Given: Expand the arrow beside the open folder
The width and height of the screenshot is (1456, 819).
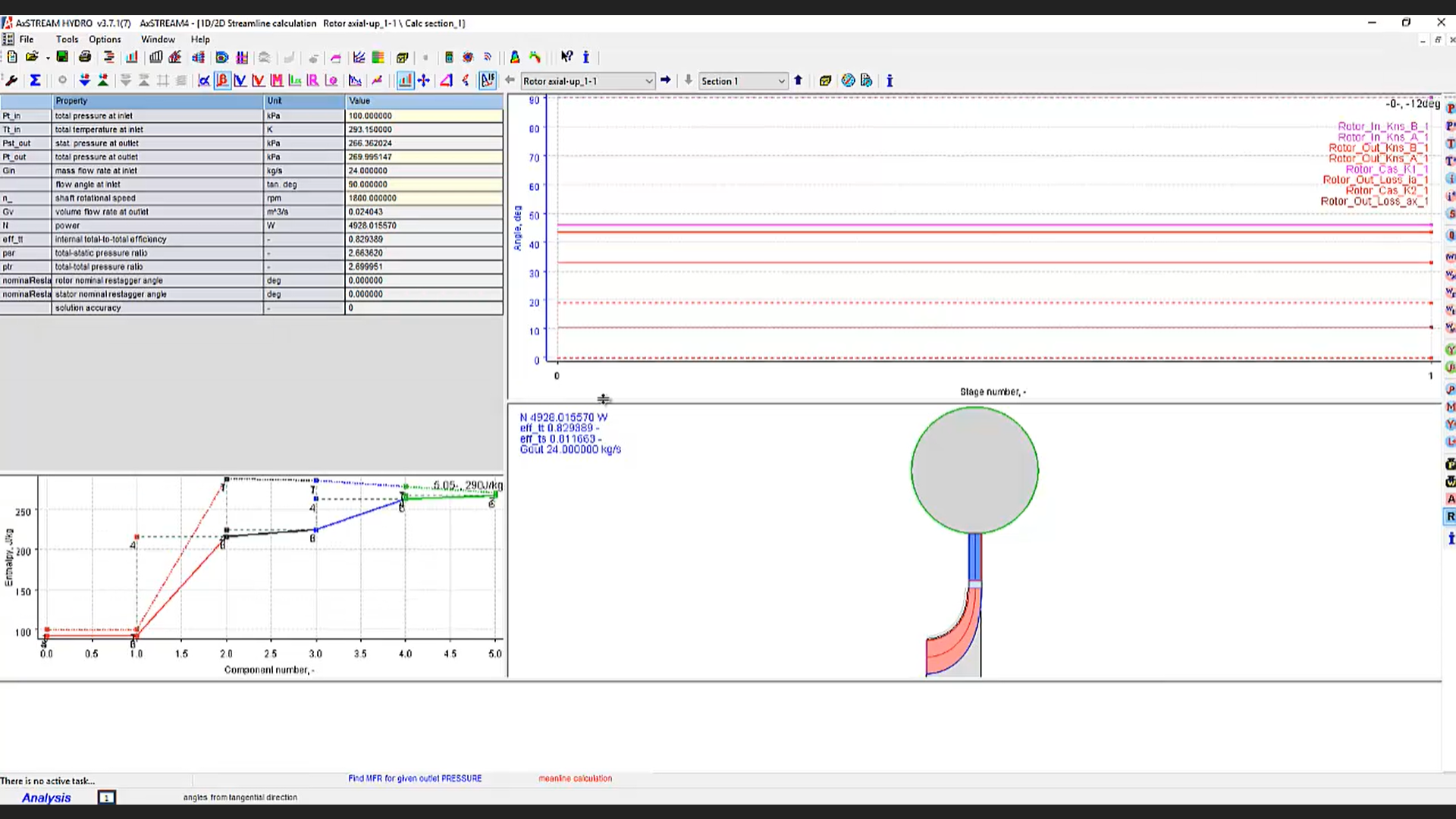Looking at the screenshot, I should [x=47, y=58].
